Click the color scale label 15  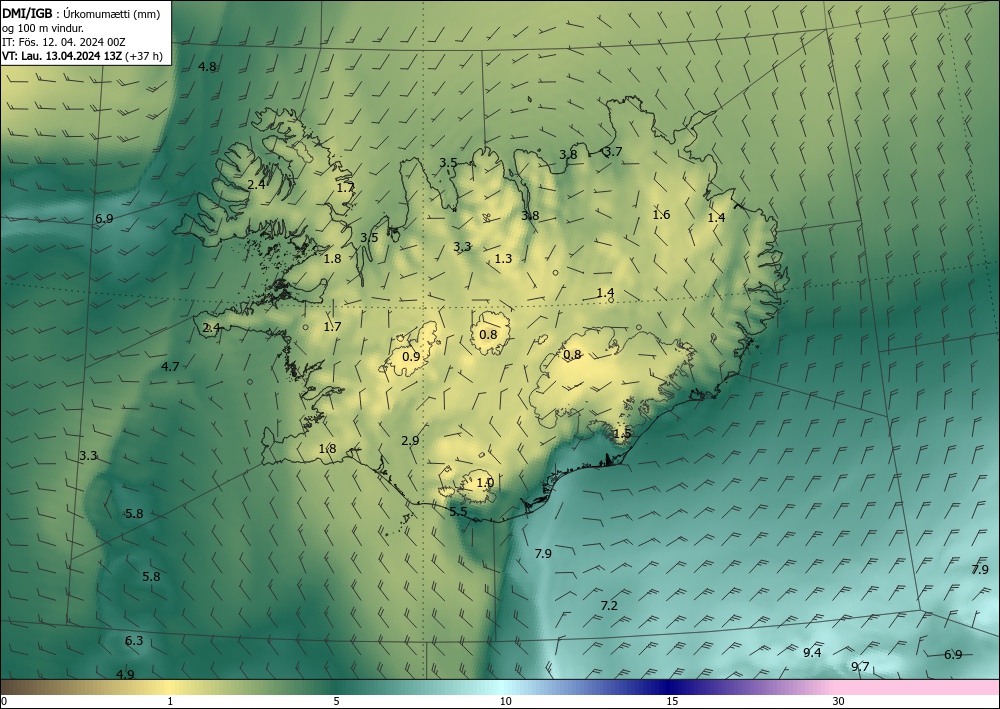672,701
